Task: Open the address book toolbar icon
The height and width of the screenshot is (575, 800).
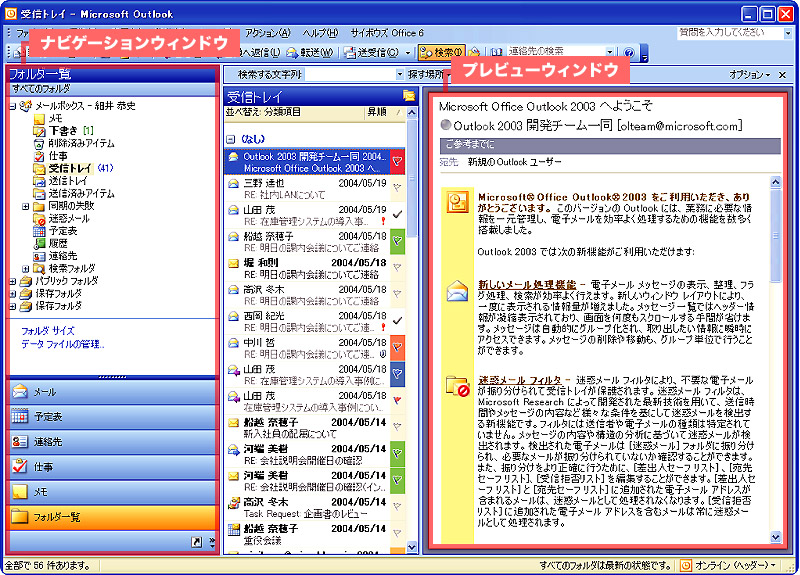Action: point(496,52)
